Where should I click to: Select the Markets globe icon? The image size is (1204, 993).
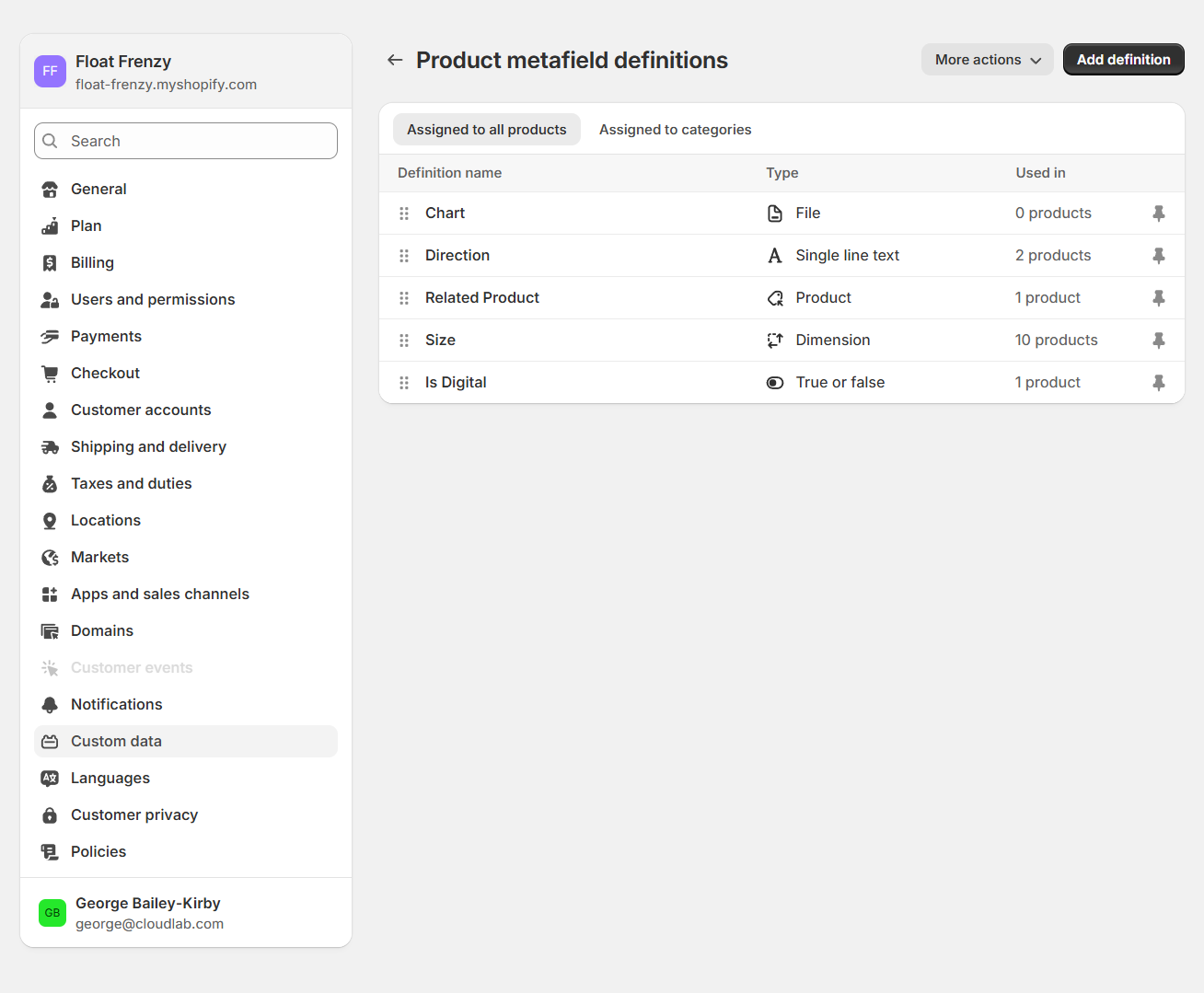50,558
